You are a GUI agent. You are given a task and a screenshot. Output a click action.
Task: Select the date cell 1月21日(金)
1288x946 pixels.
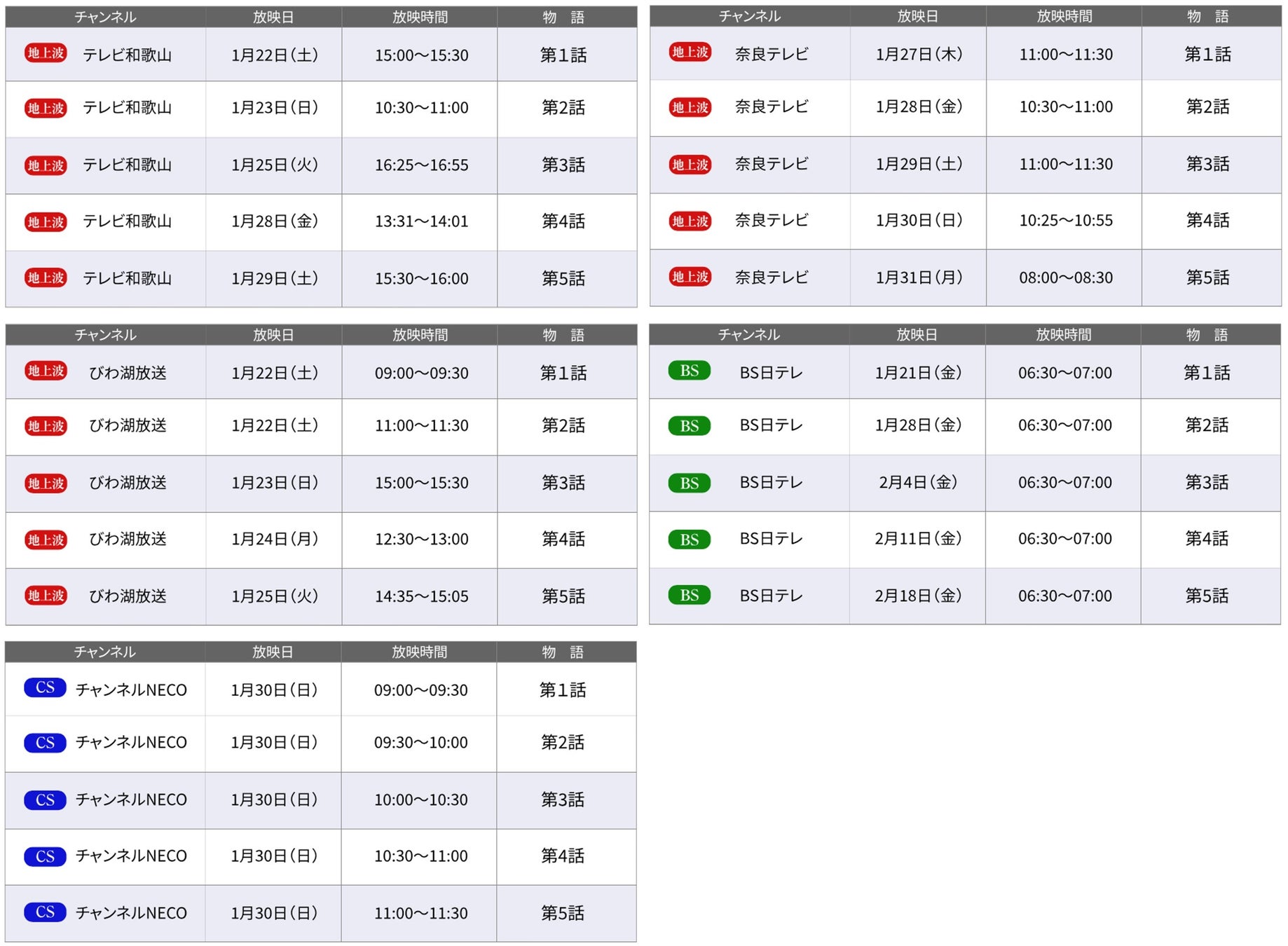click(918, 373)
